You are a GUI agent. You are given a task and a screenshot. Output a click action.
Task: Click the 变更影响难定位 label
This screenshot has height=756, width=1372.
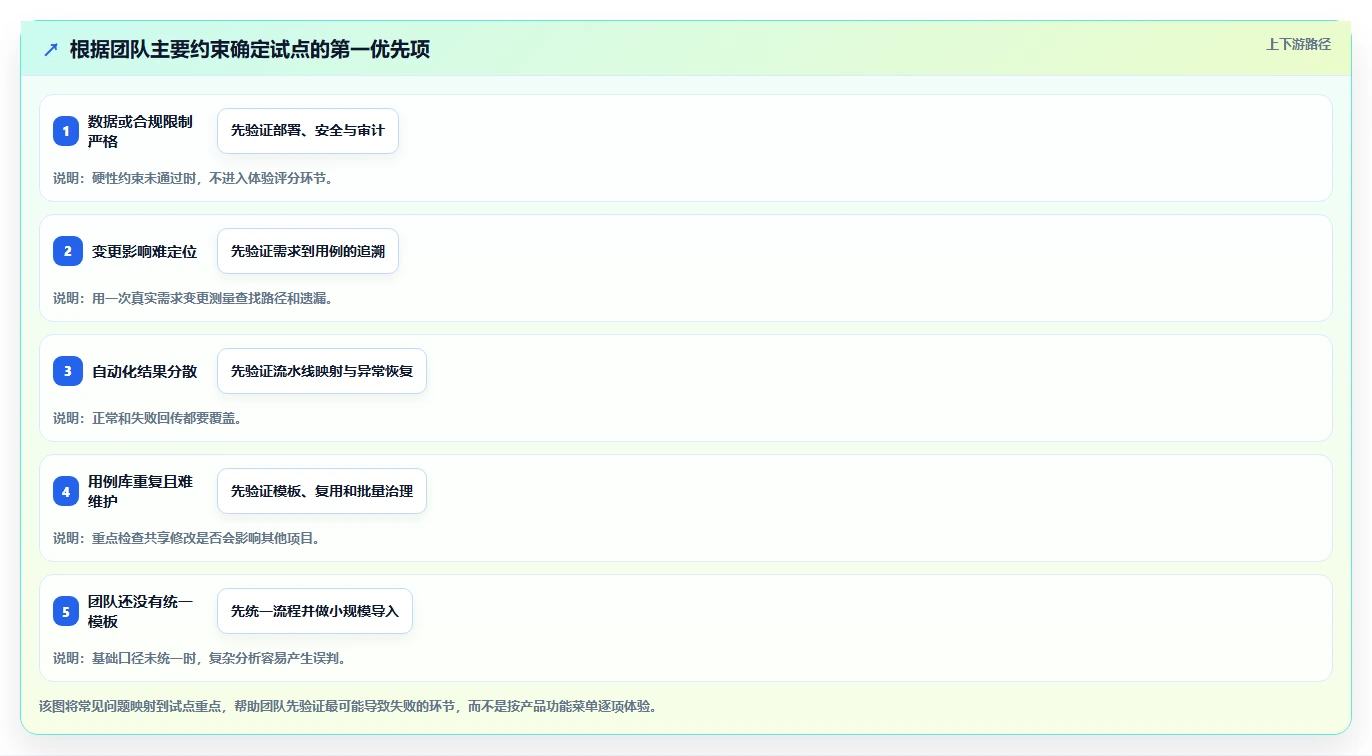(145, 251)
